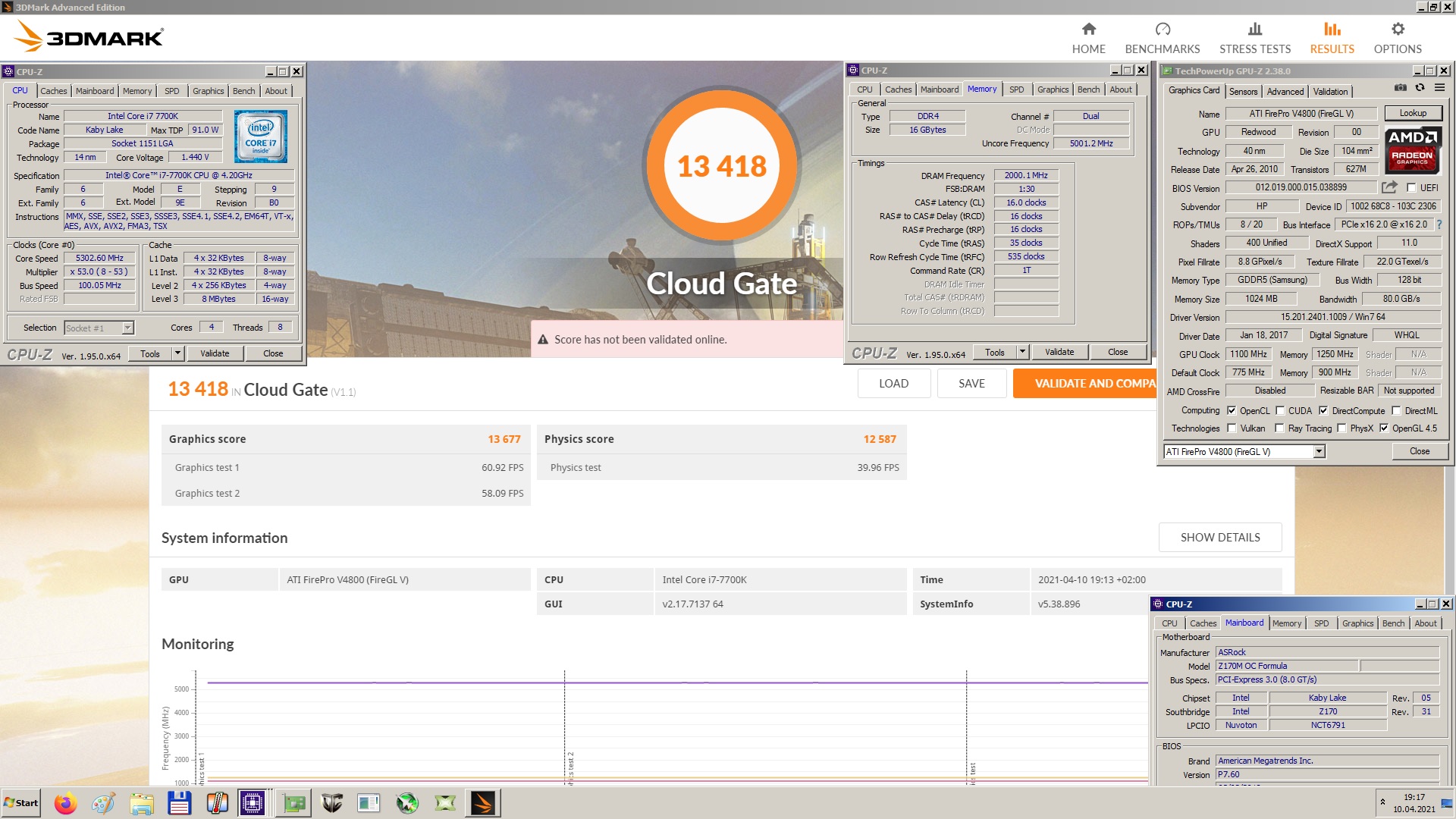Click the AMD Radeon Graphics logo
The width and height of the screenshot is (1456, 819).
pos(1413,149)
